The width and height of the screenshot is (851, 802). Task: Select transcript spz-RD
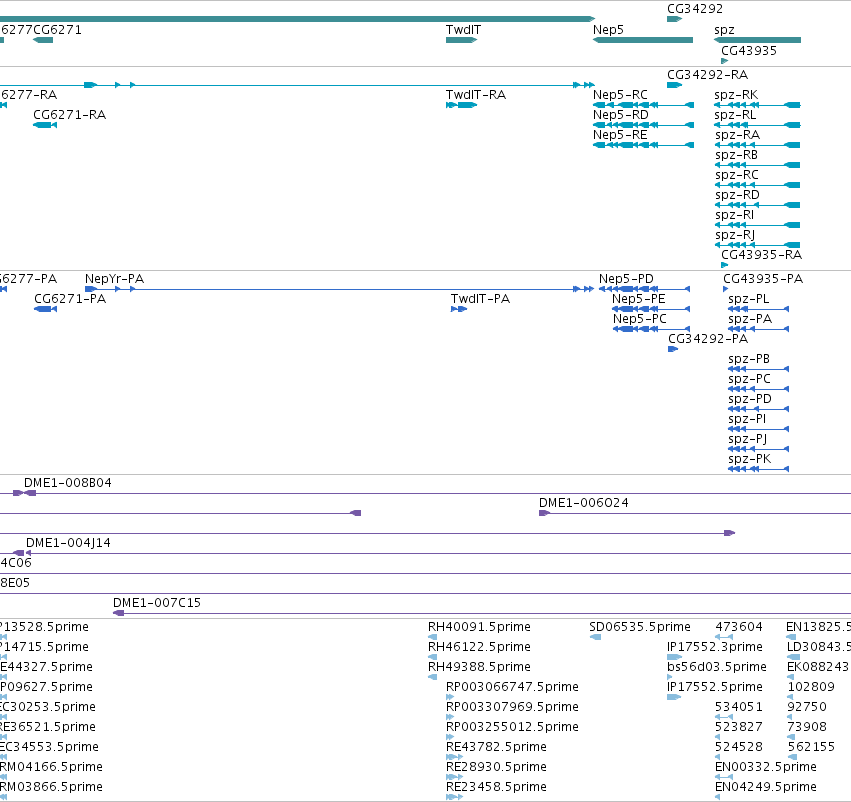coord(758,205)
